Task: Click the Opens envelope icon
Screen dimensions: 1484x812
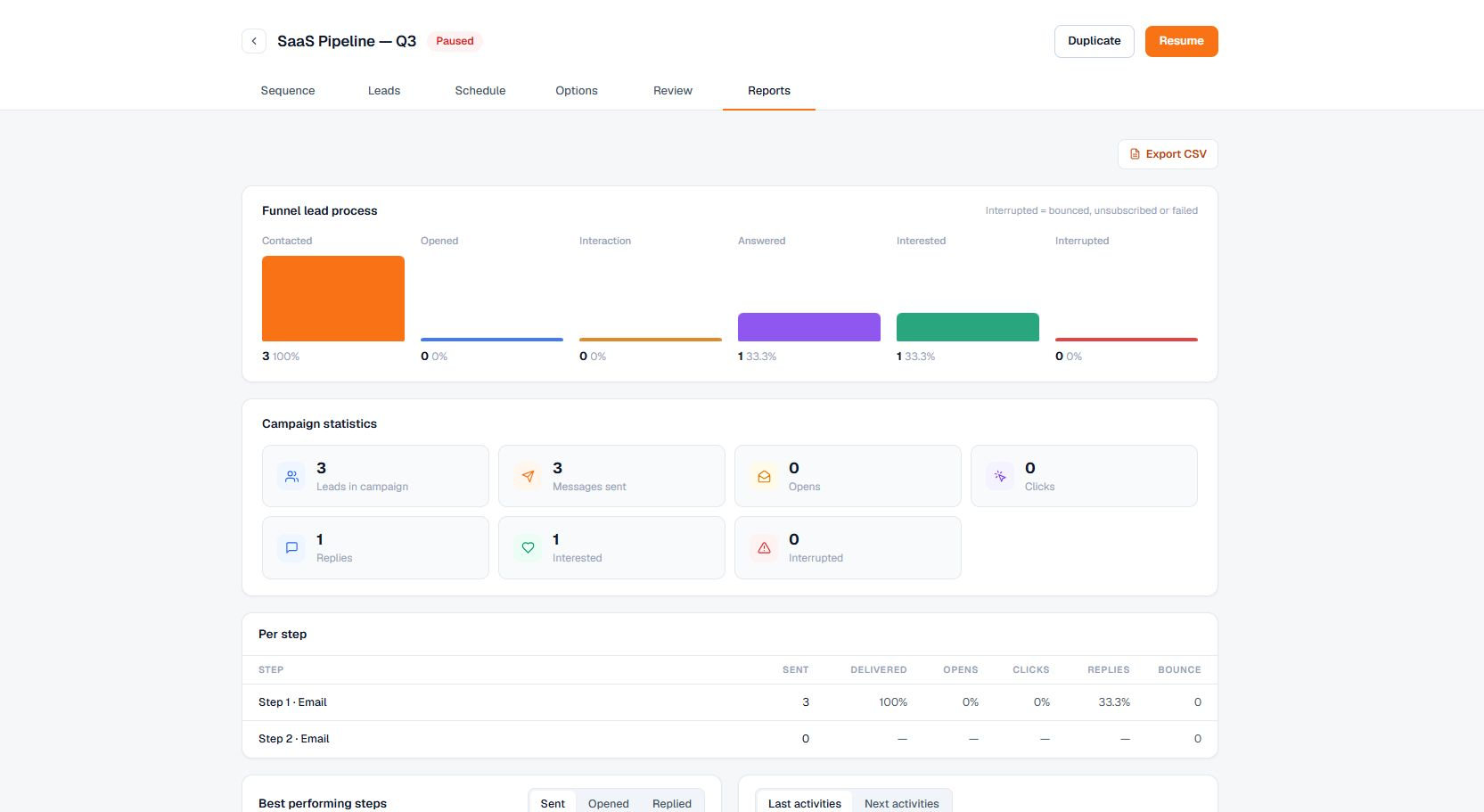Action: pyautogui.click(x=764, y=477)
